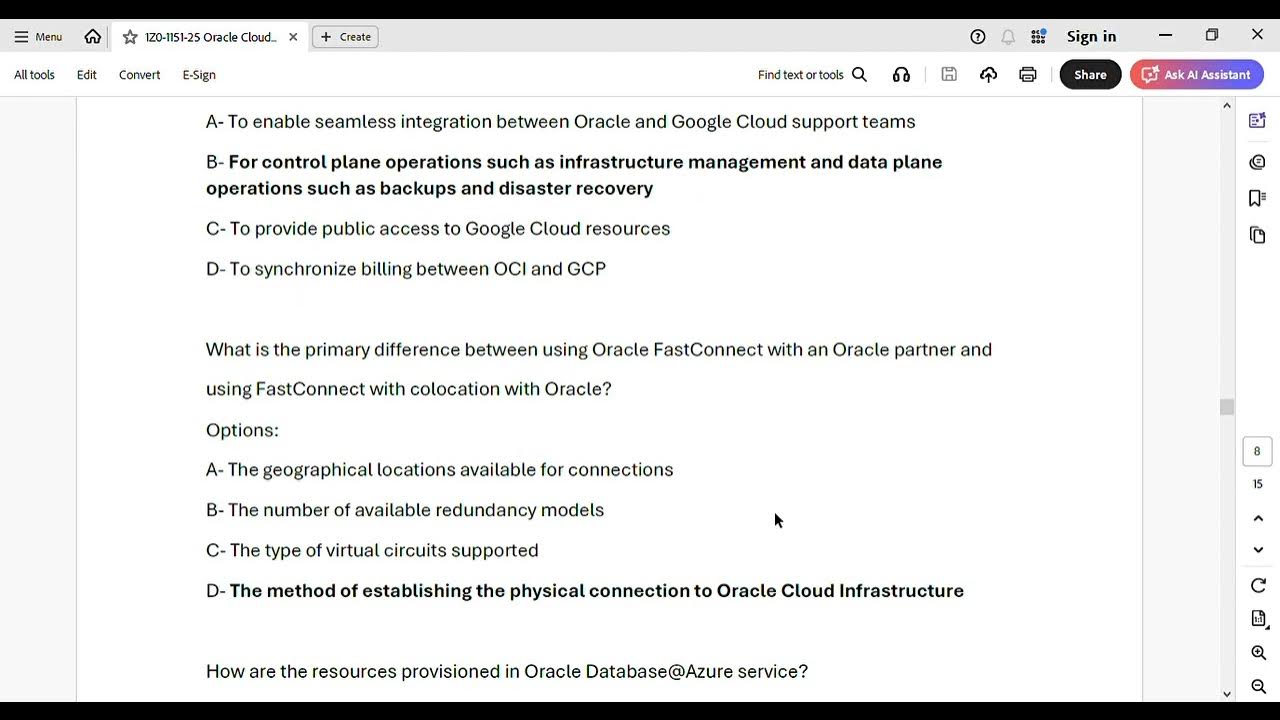The image size is (1280, 720).
Task: Switch to the 1Z0-1151-25 Oracle Cloud tab
Action: pyautogui.click(x=210, y=37)
